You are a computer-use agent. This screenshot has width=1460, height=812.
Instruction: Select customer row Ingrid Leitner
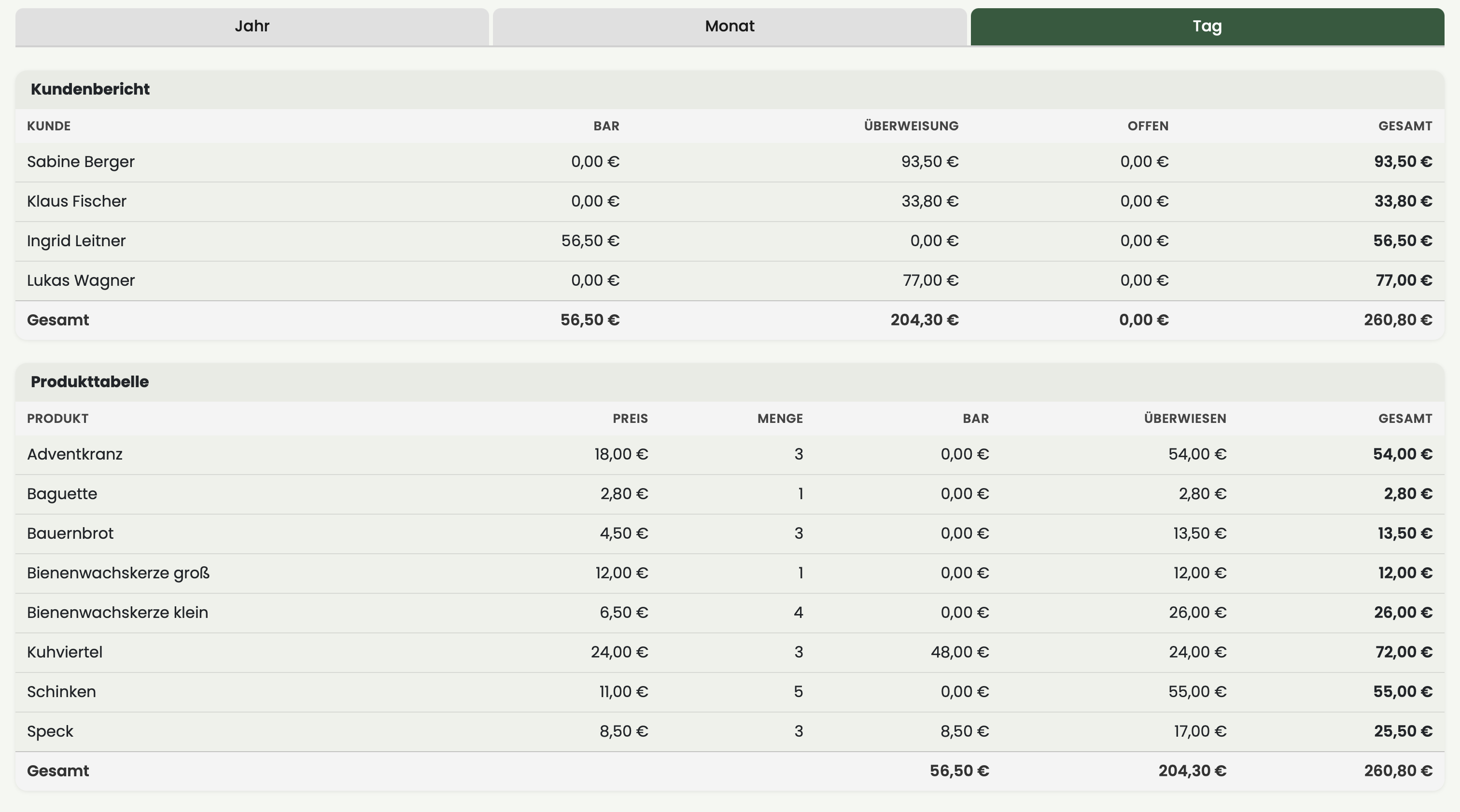[x=730, y=241]
